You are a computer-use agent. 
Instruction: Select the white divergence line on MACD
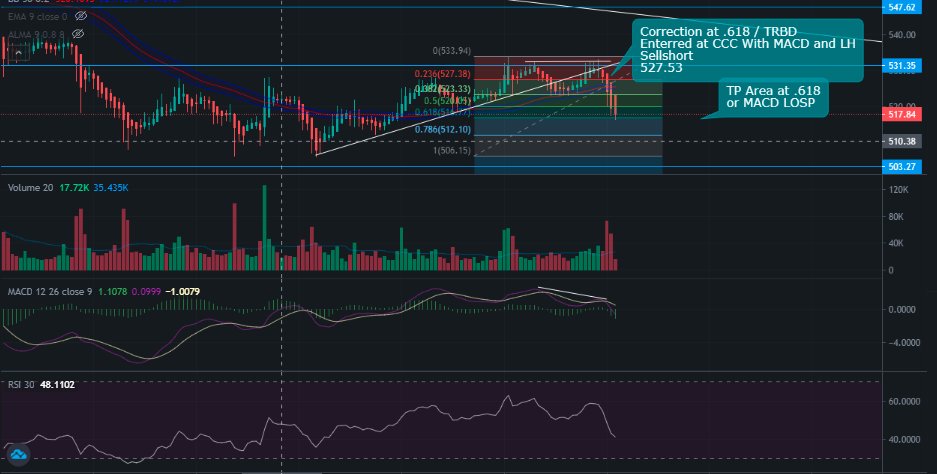[572, 294]
